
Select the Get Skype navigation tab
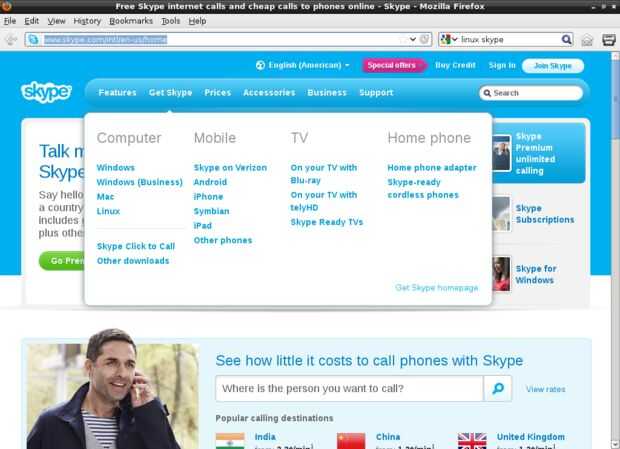point(170,92)
